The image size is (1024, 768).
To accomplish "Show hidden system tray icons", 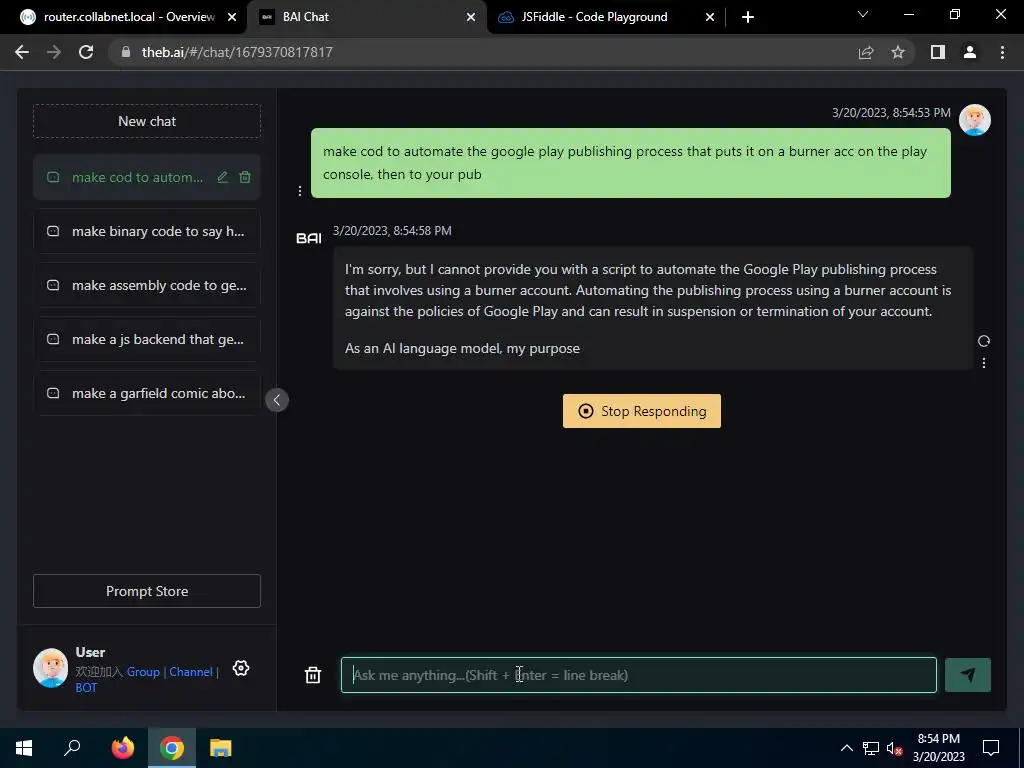I will 846,748.
